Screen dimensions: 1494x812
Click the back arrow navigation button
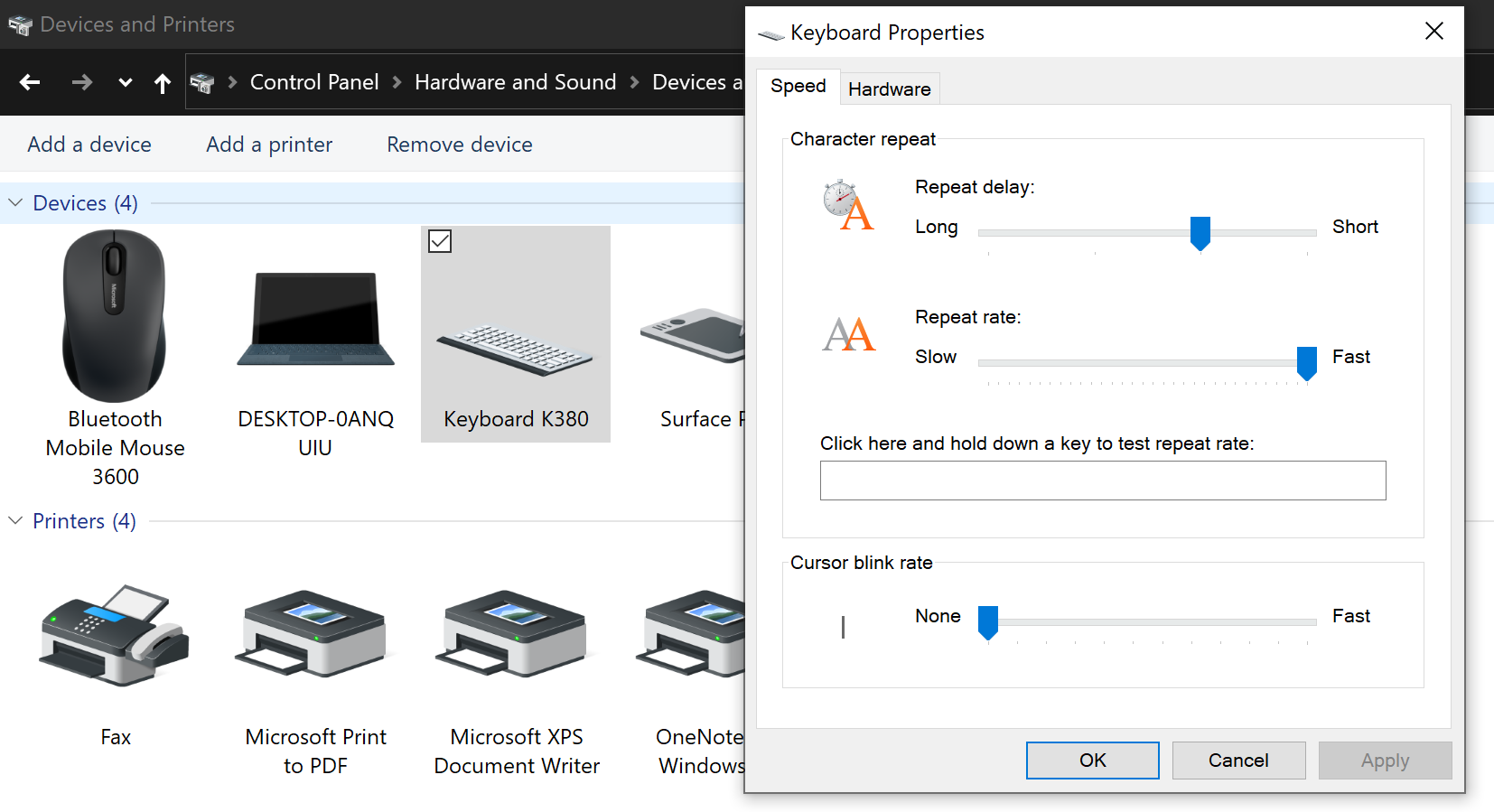(x=30, y=82)
